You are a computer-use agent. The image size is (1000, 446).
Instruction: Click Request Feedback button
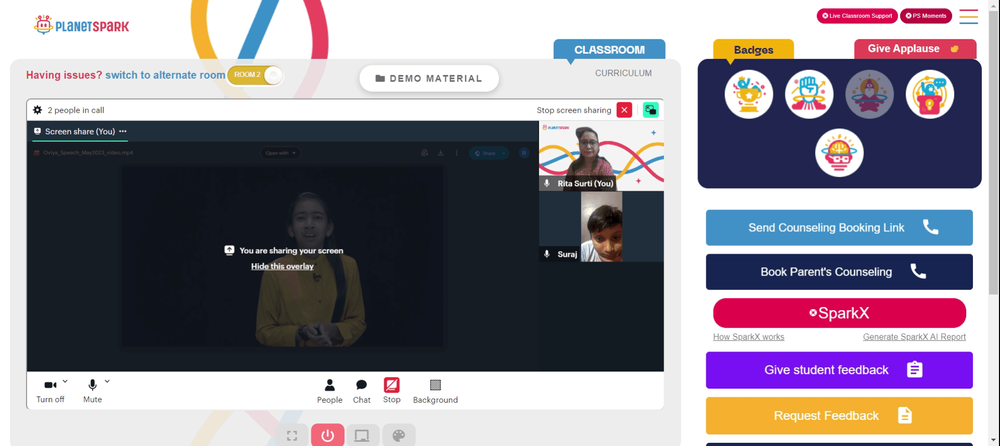839,415
